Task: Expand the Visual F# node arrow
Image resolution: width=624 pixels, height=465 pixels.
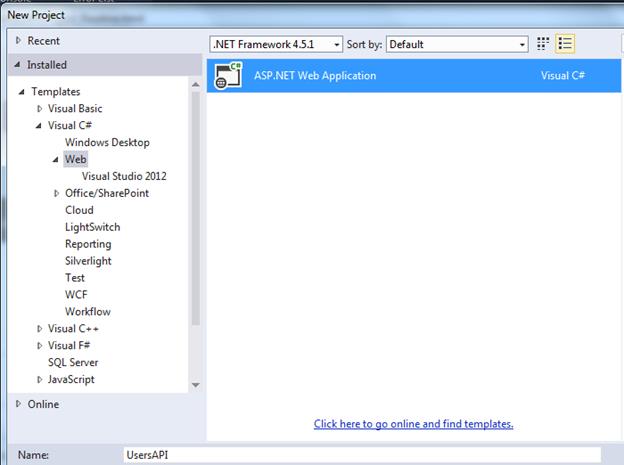Action: click(x=39, y=346)
